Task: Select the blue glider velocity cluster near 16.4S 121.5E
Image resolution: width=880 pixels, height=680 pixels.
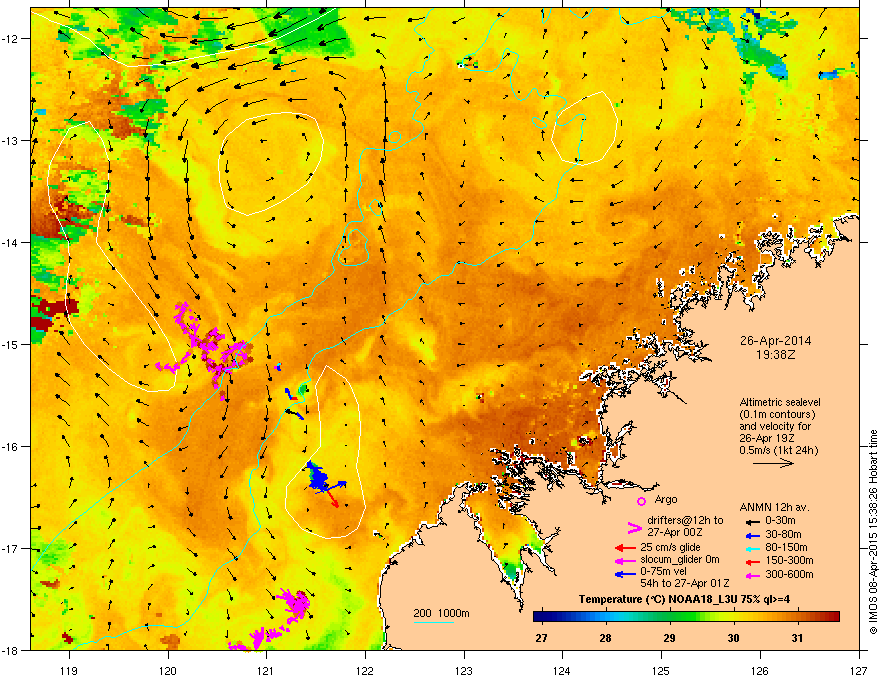Action: (320, 477)
